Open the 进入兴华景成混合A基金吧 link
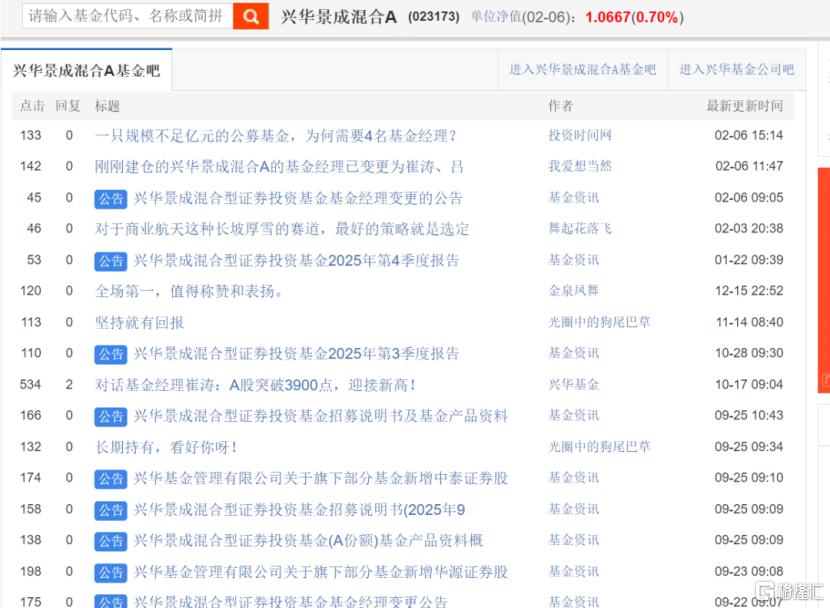 (582, 70)
